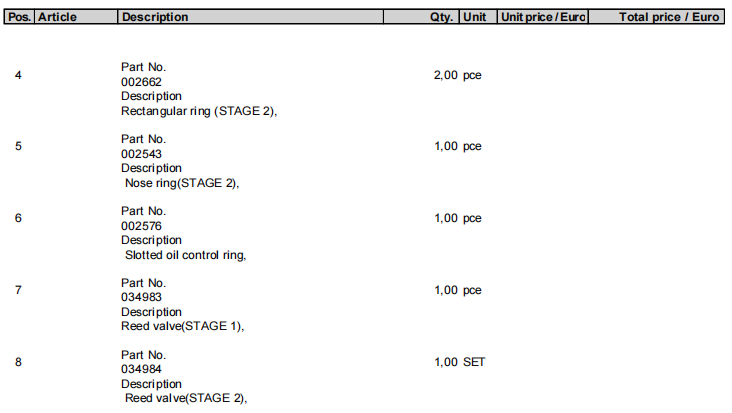The width and height of the screenshot is (732, 413).
Task: Click the 2,00 quantity value
Action: pyautogui.click(x=445, y=75)
